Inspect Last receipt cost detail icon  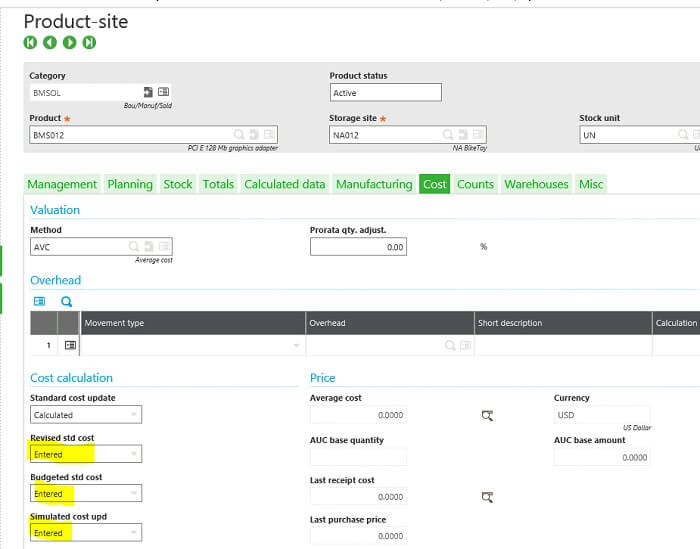click(x=487, y=497)
